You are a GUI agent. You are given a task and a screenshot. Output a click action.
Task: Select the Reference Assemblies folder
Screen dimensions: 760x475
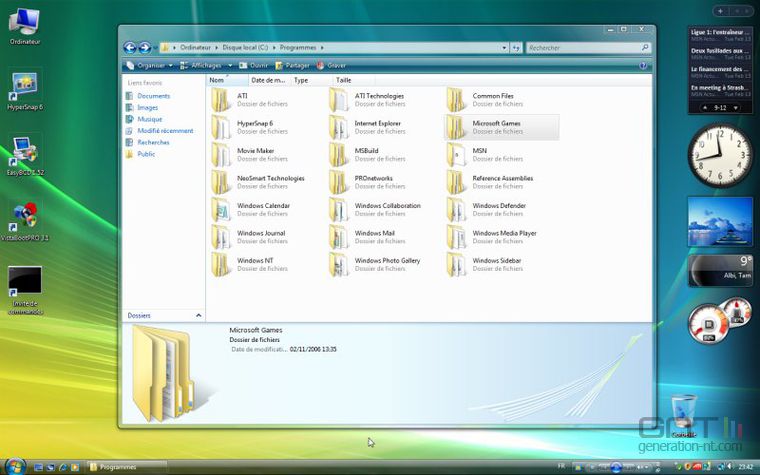point(490,182)
